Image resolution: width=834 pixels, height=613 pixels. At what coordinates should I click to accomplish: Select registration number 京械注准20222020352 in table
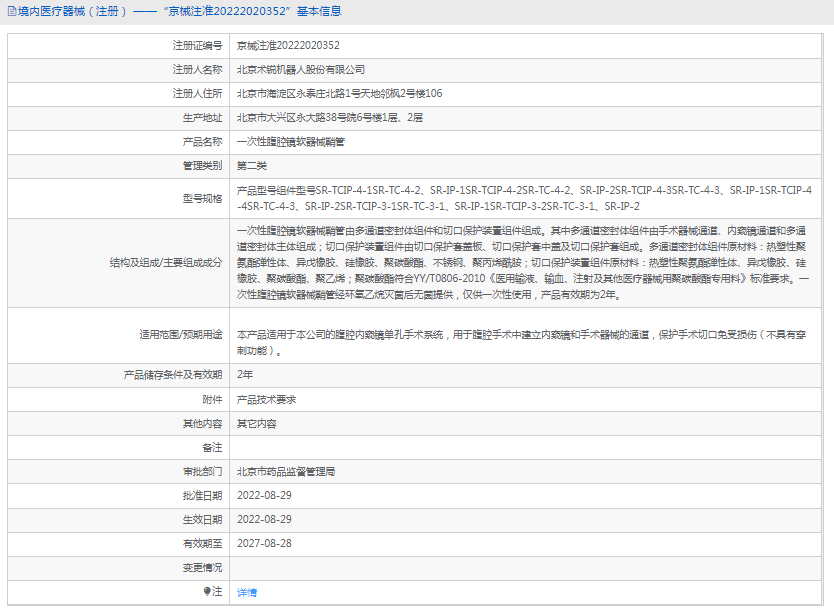pos(288,46)
